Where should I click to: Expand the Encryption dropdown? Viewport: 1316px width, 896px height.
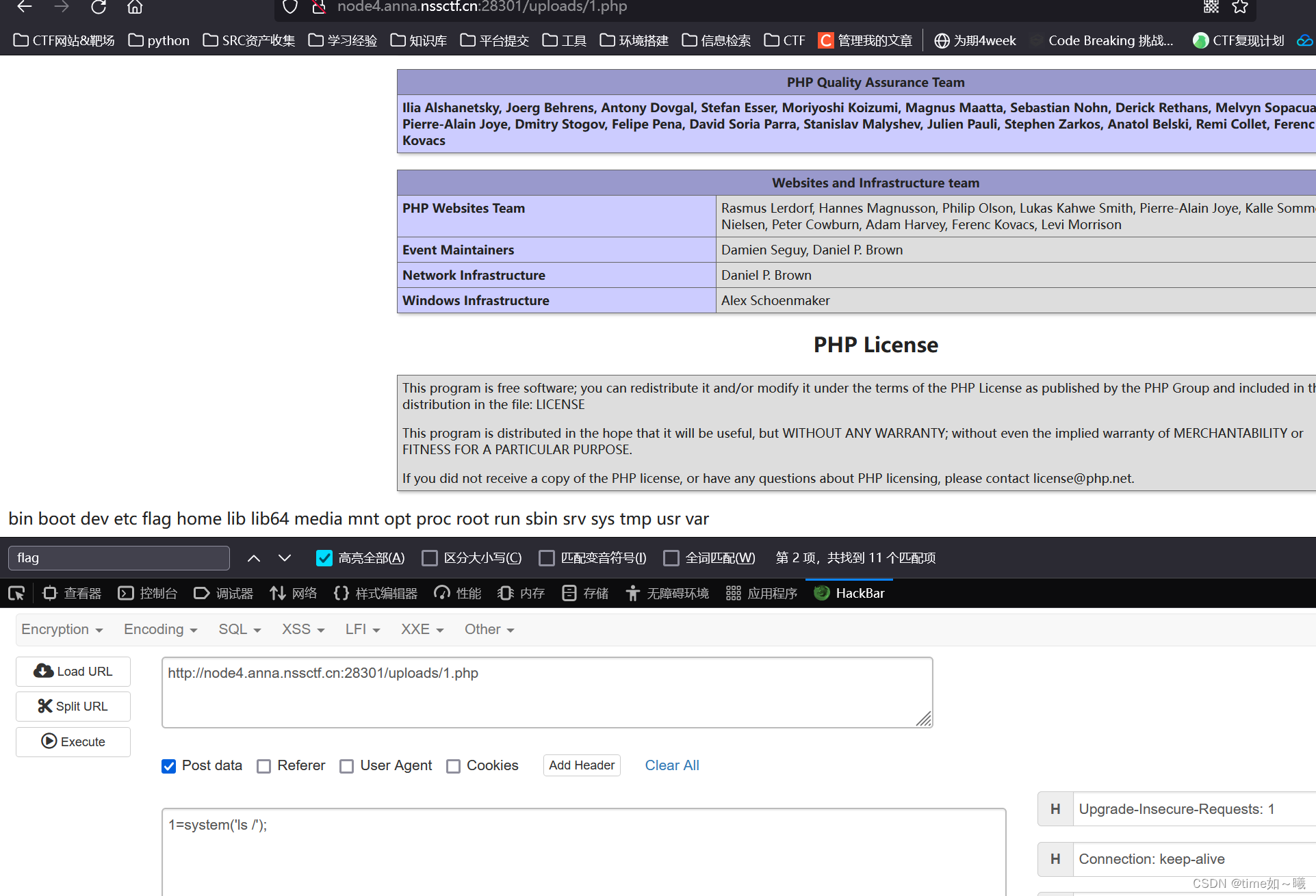[x=62, y=629]
